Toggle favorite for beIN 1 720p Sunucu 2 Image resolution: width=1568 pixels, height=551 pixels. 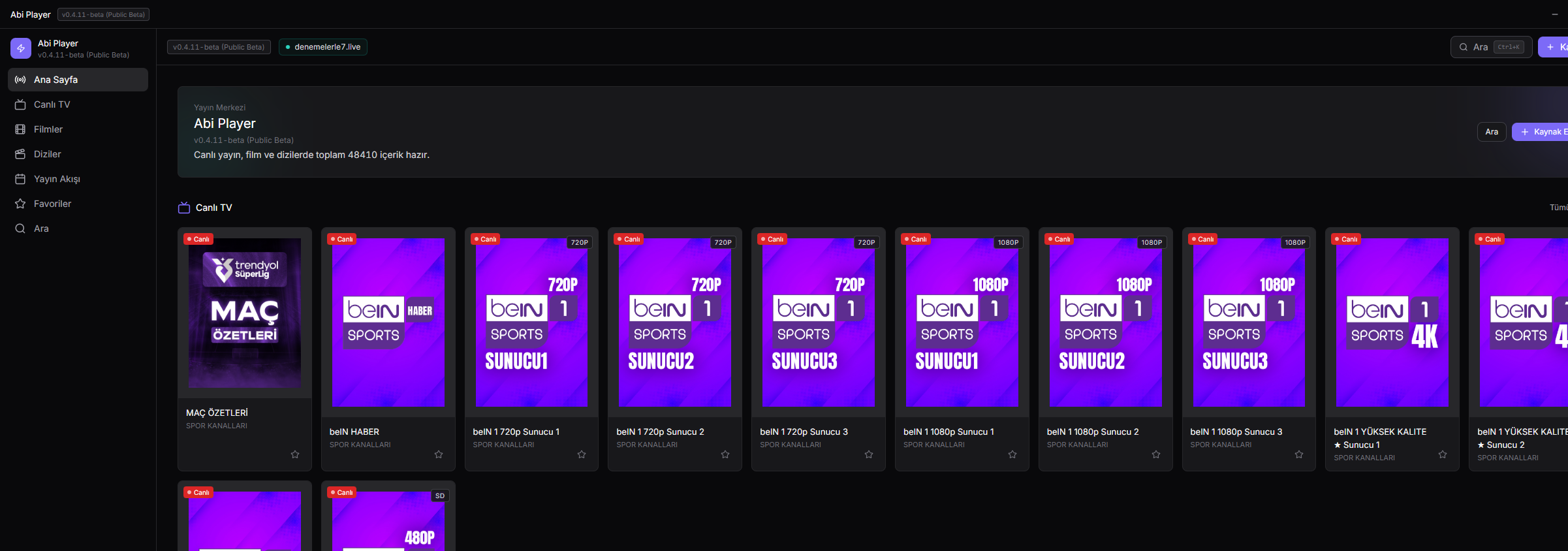[725, 454]
